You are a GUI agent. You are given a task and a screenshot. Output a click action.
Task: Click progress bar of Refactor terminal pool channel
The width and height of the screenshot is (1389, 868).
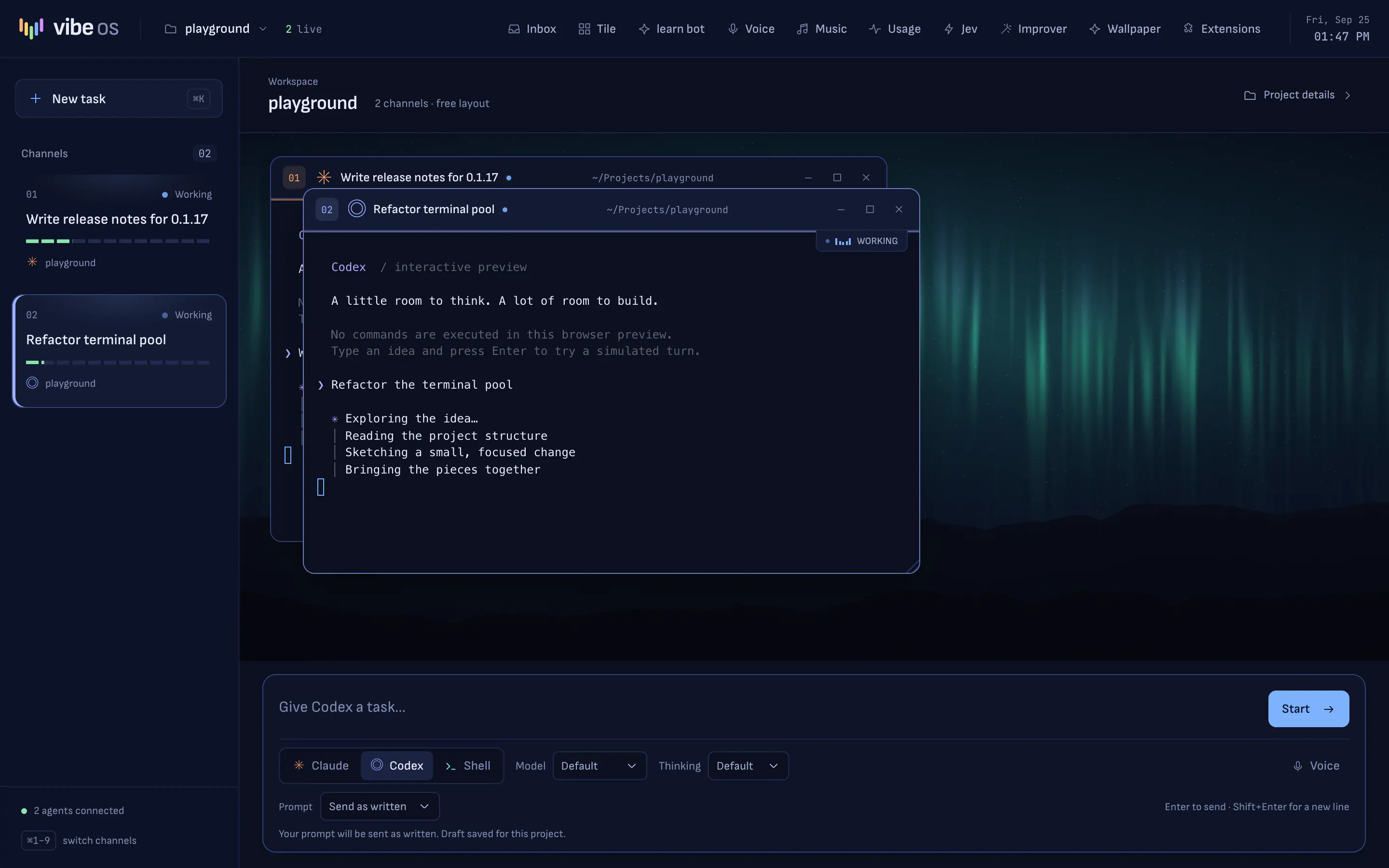[x=118, y=362]
